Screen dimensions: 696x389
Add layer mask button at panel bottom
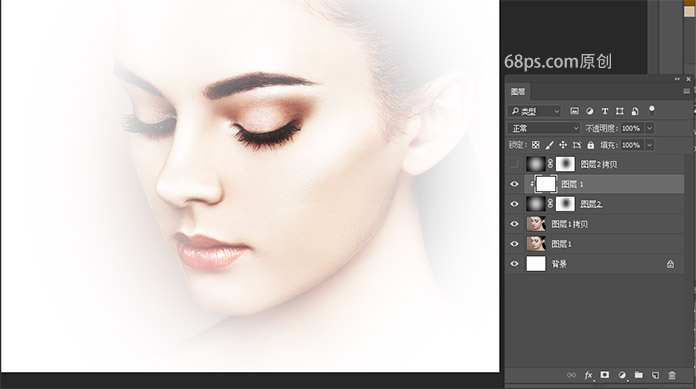pyautogui.click(x=605, y=375)
